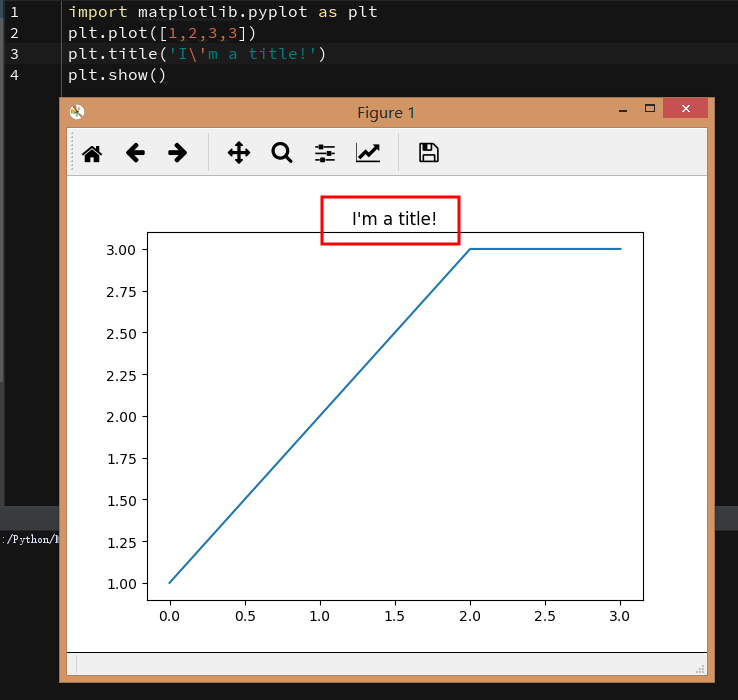Click the 2.00 y-axis tick label
Viewport: 738px width, 700px height.
(x=121, y=417)
